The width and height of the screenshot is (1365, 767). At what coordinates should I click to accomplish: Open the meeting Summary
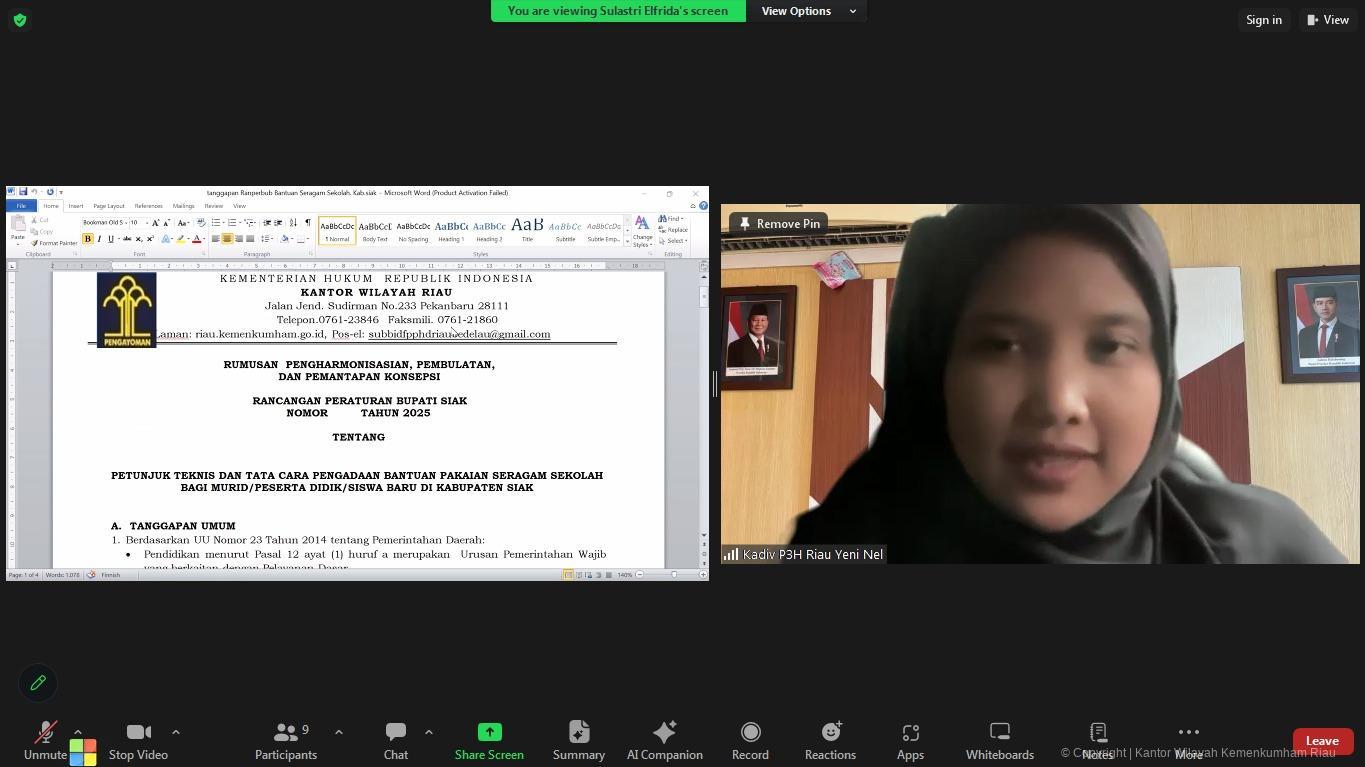(579, 741)
